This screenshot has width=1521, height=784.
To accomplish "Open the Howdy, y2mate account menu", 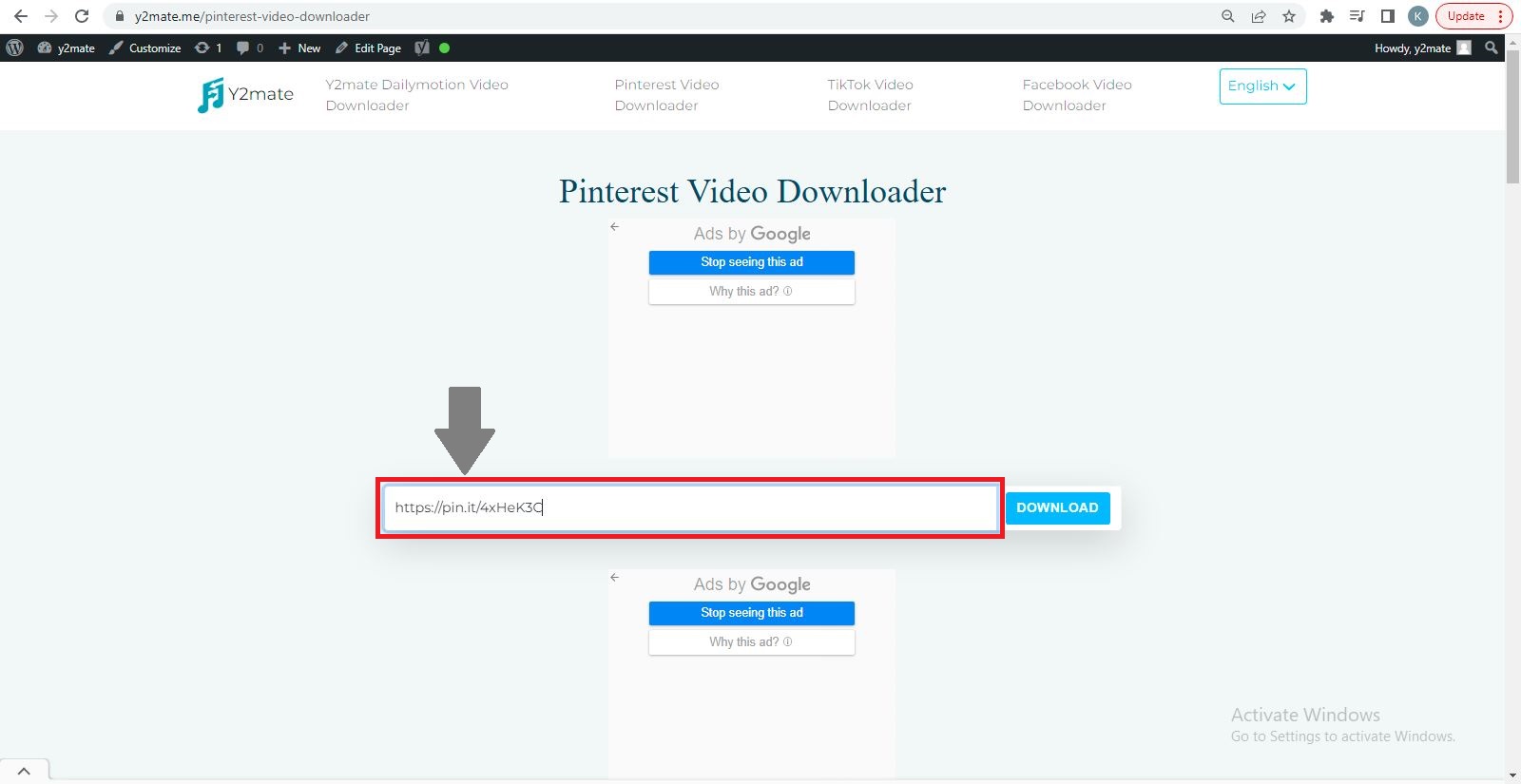I will 1422,48.
